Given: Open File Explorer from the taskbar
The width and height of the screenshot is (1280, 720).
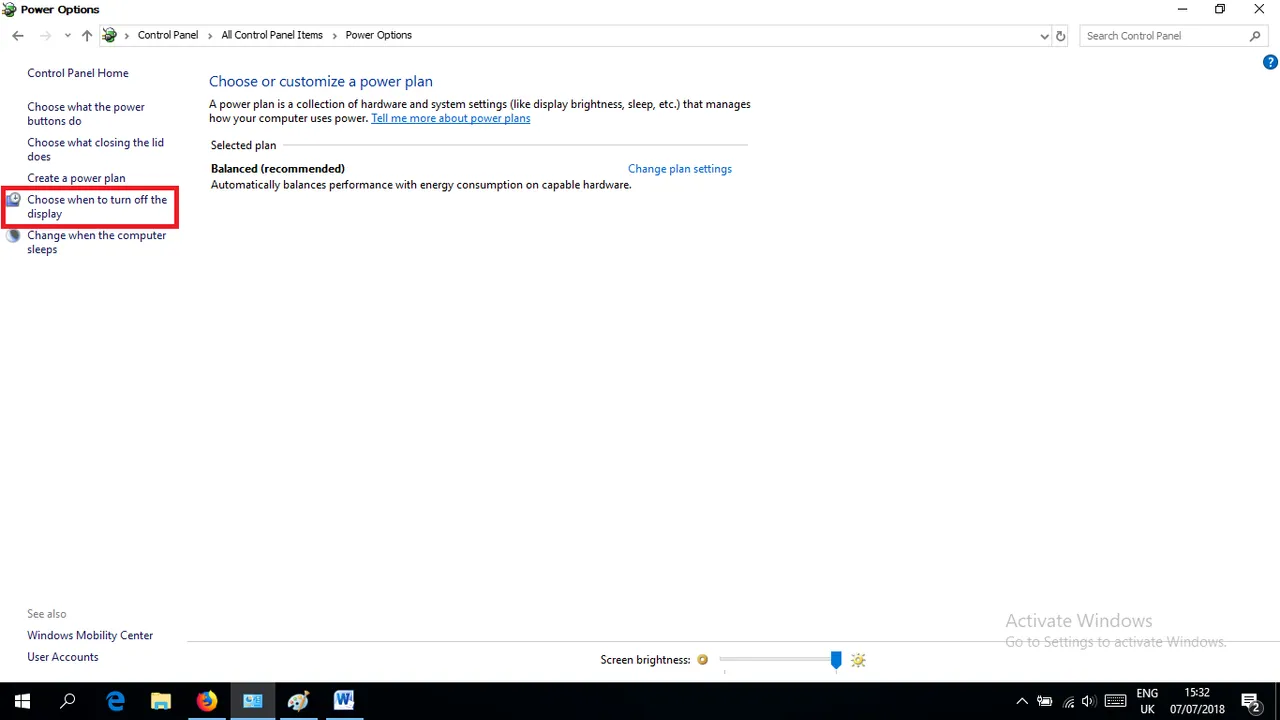Looking at the screenshot, I should coord(161,701).
